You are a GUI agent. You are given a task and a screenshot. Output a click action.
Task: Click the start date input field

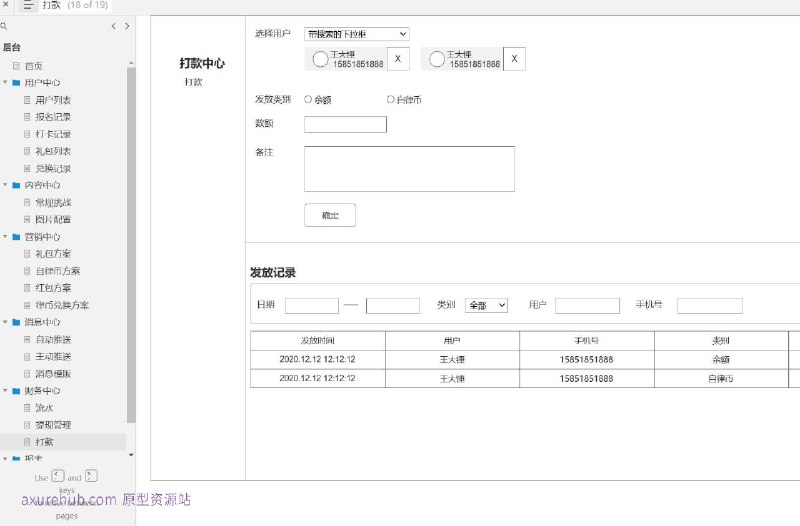coord(312,306)
